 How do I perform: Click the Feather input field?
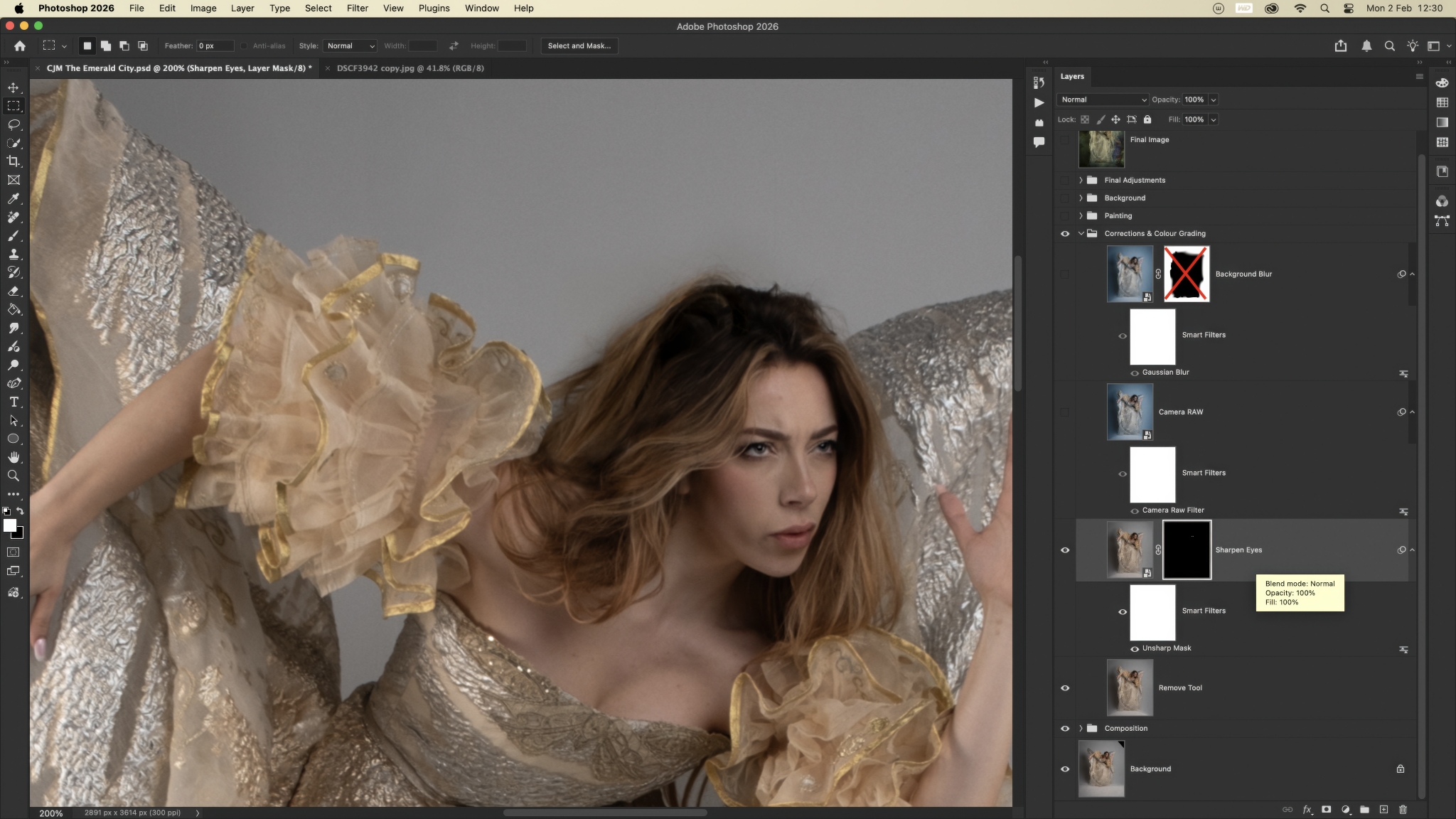click(x=215, y=45)
